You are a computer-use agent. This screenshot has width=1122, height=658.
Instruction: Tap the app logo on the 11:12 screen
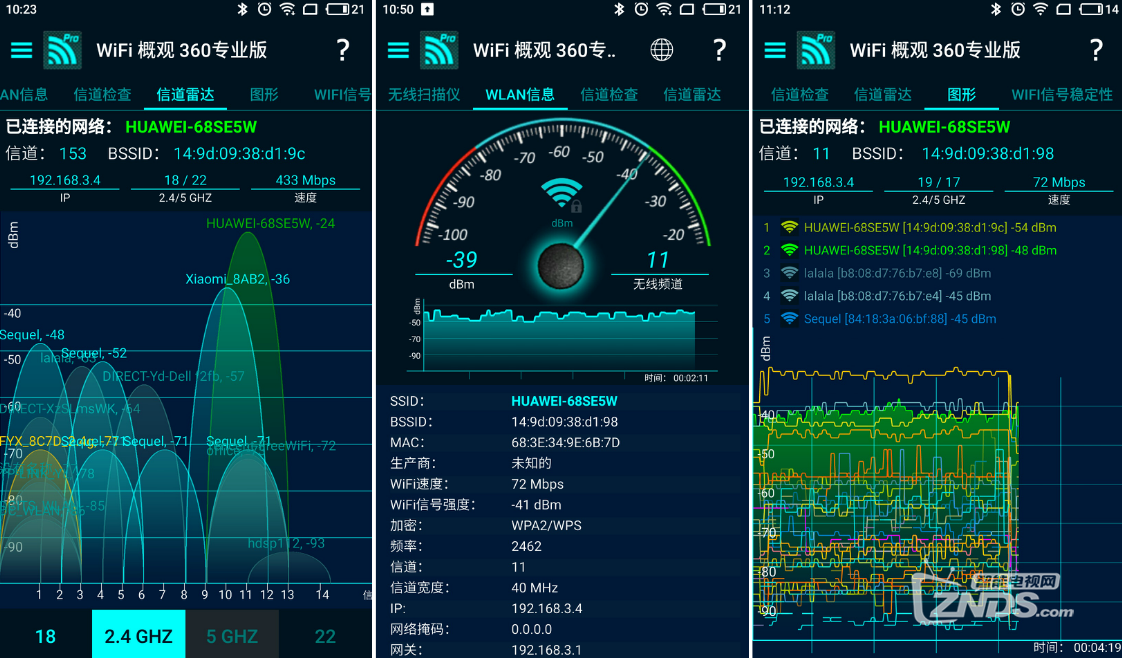[816, 50]
